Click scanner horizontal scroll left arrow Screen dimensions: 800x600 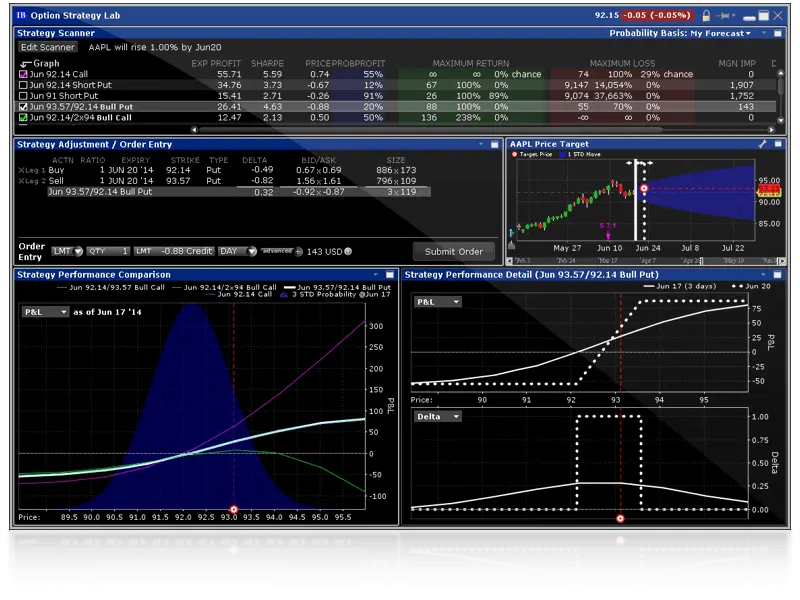coord(194,130)
